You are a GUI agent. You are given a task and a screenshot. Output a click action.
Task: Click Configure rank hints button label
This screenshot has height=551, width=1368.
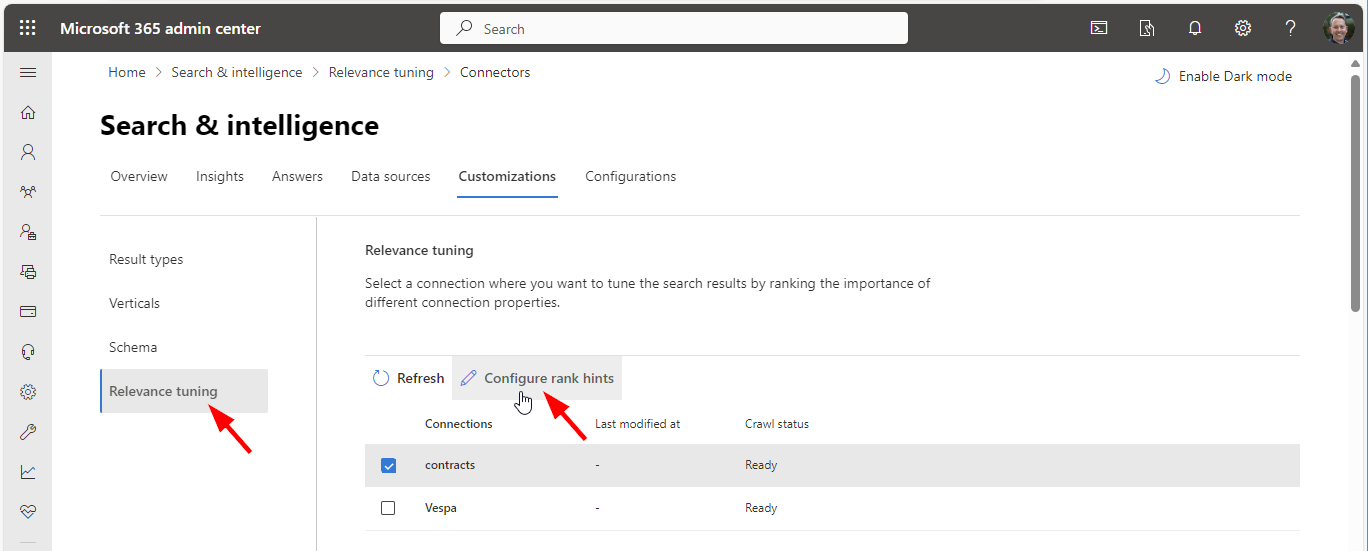tap(549, 378)
